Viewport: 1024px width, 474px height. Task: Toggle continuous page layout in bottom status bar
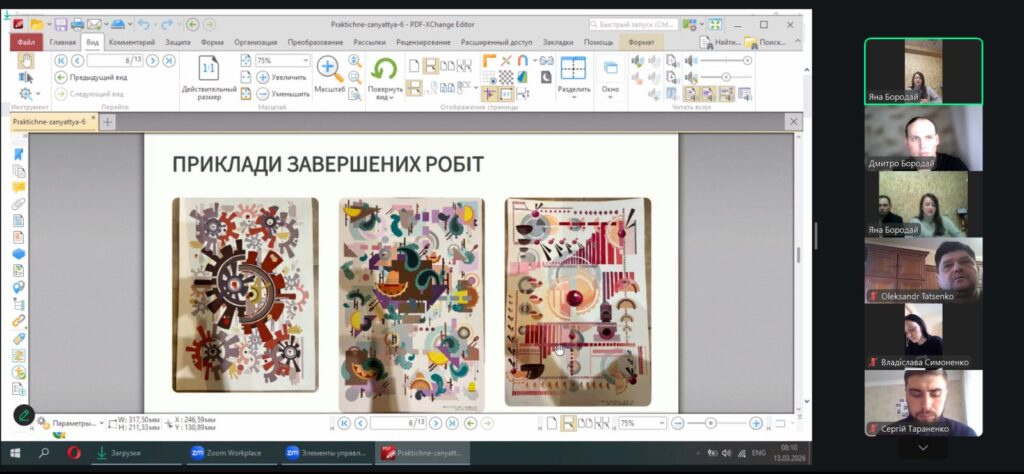568,423
